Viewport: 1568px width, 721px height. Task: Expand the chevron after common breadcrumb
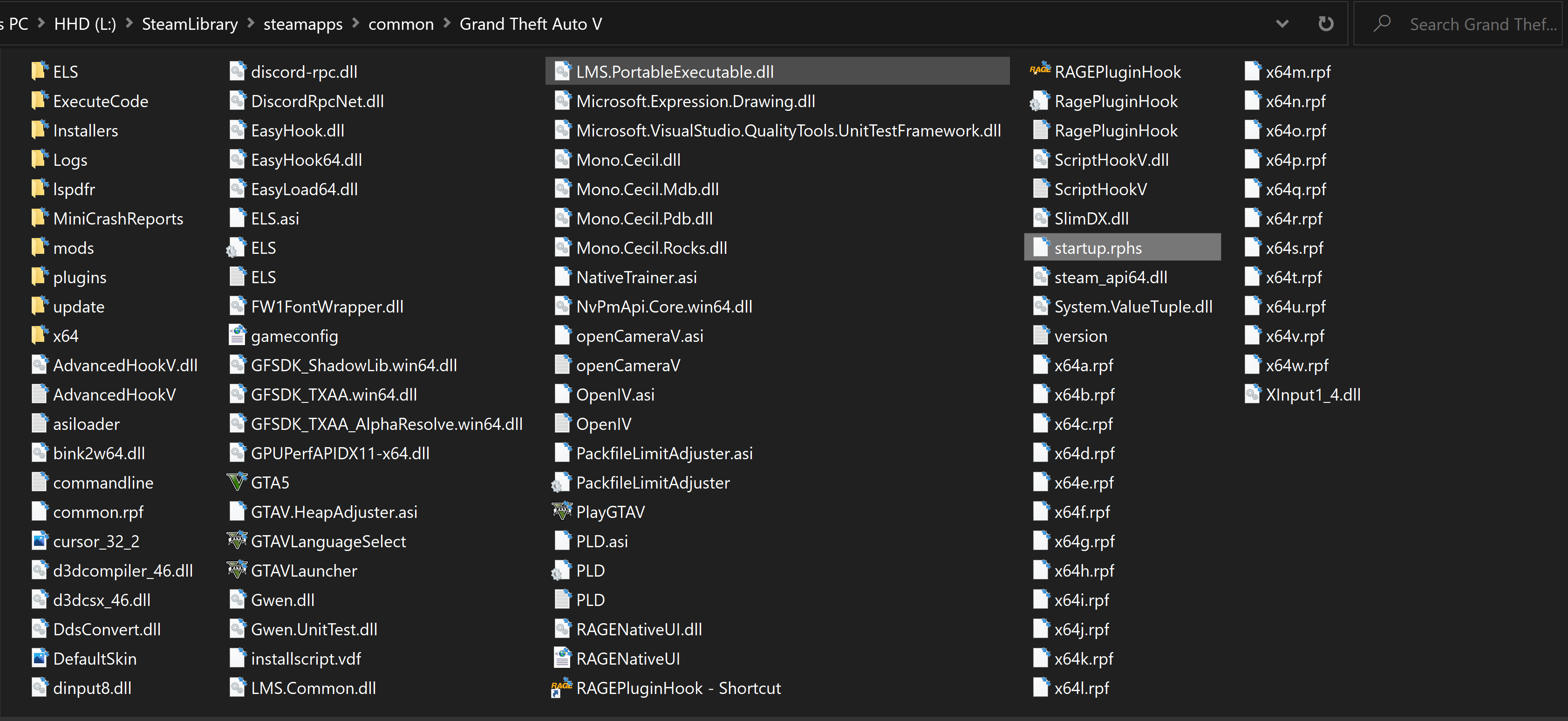pyautogui.click(x=447, y=24)
